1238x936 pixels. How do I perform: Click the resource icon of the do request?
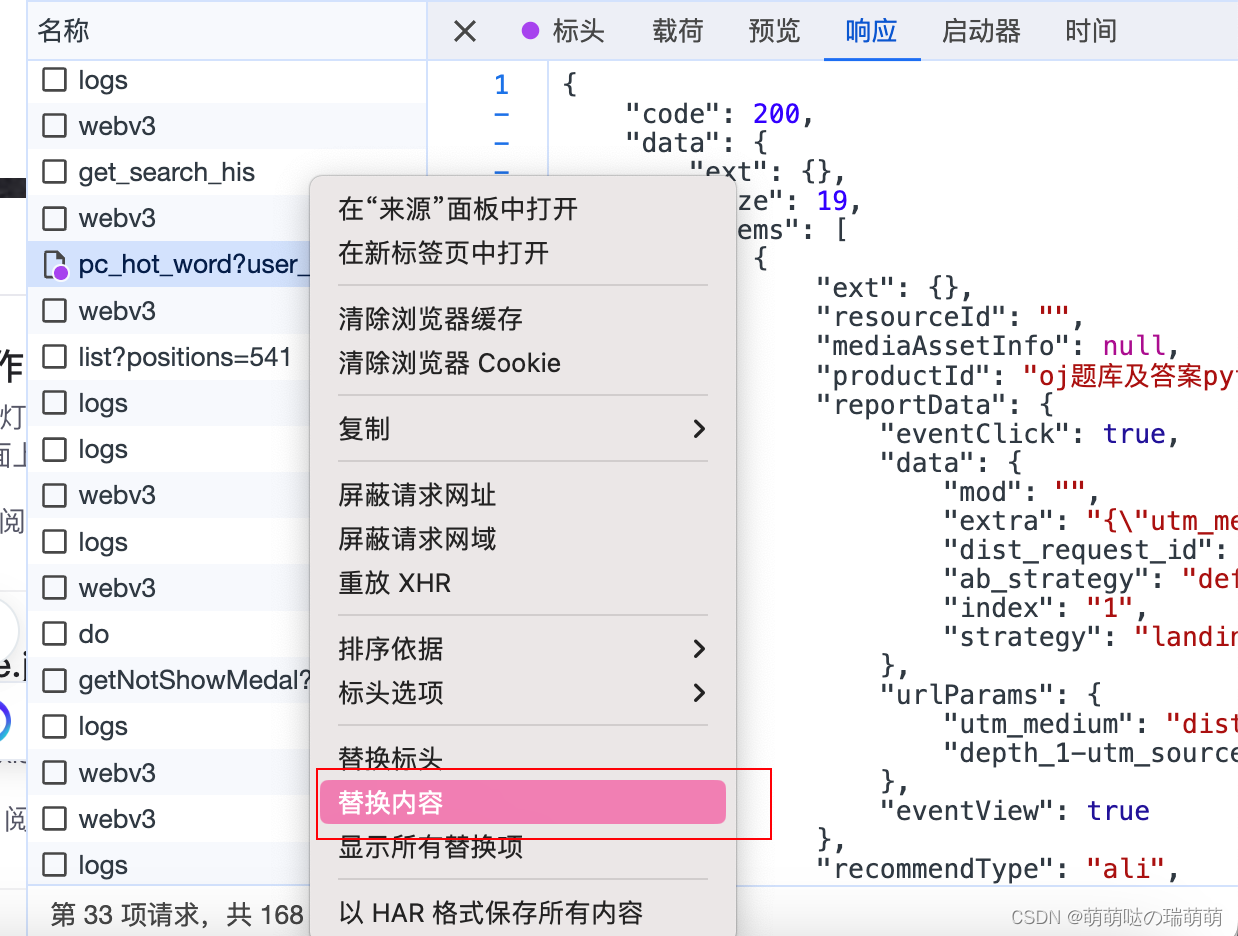point(54,634)
